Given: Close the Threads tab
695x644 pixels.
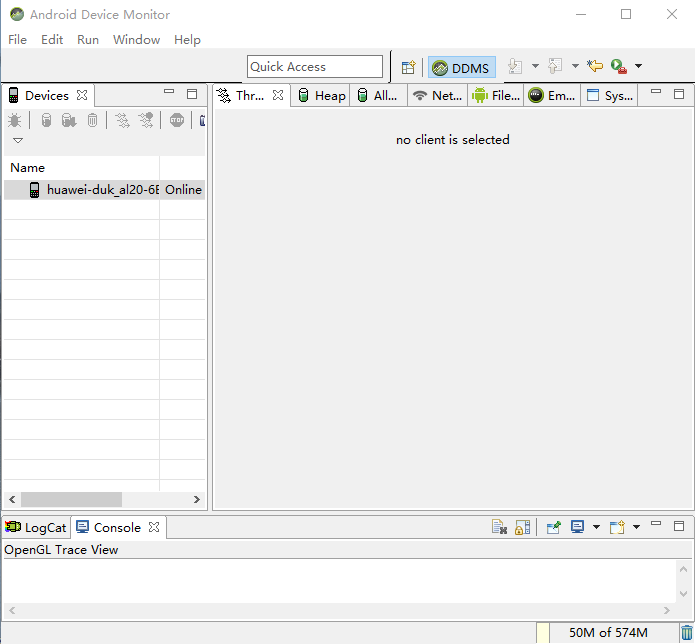Looking at the screenshot, I should click(x=278, y=95).
